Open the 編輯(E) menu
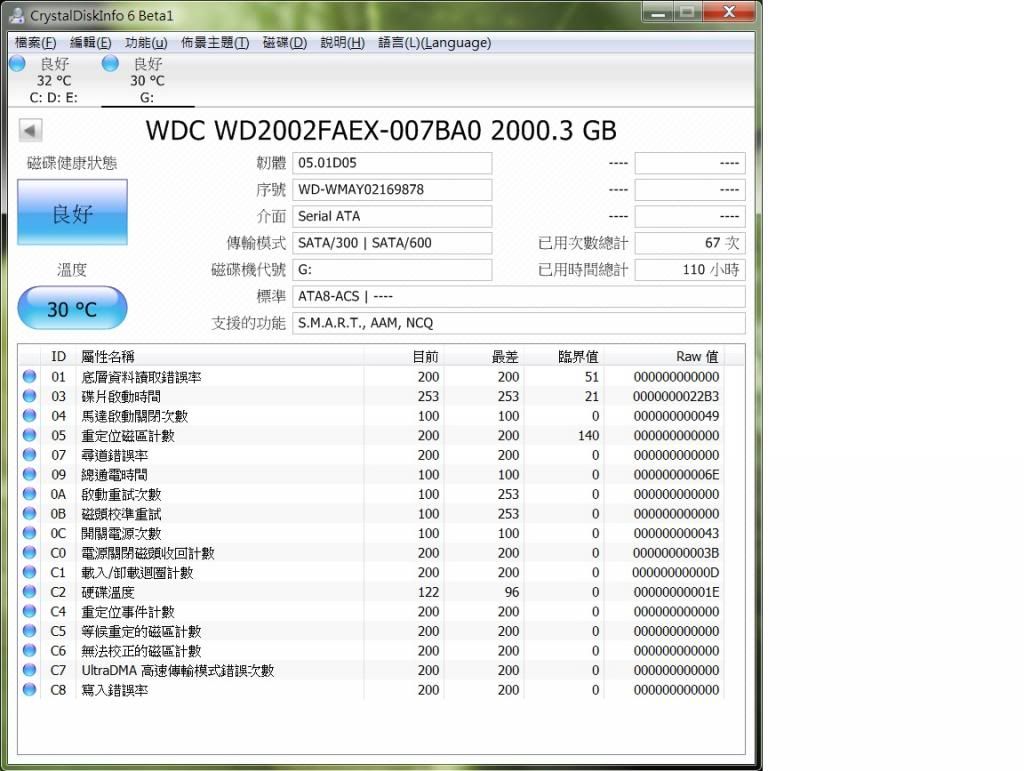 [x=91, y=42]
